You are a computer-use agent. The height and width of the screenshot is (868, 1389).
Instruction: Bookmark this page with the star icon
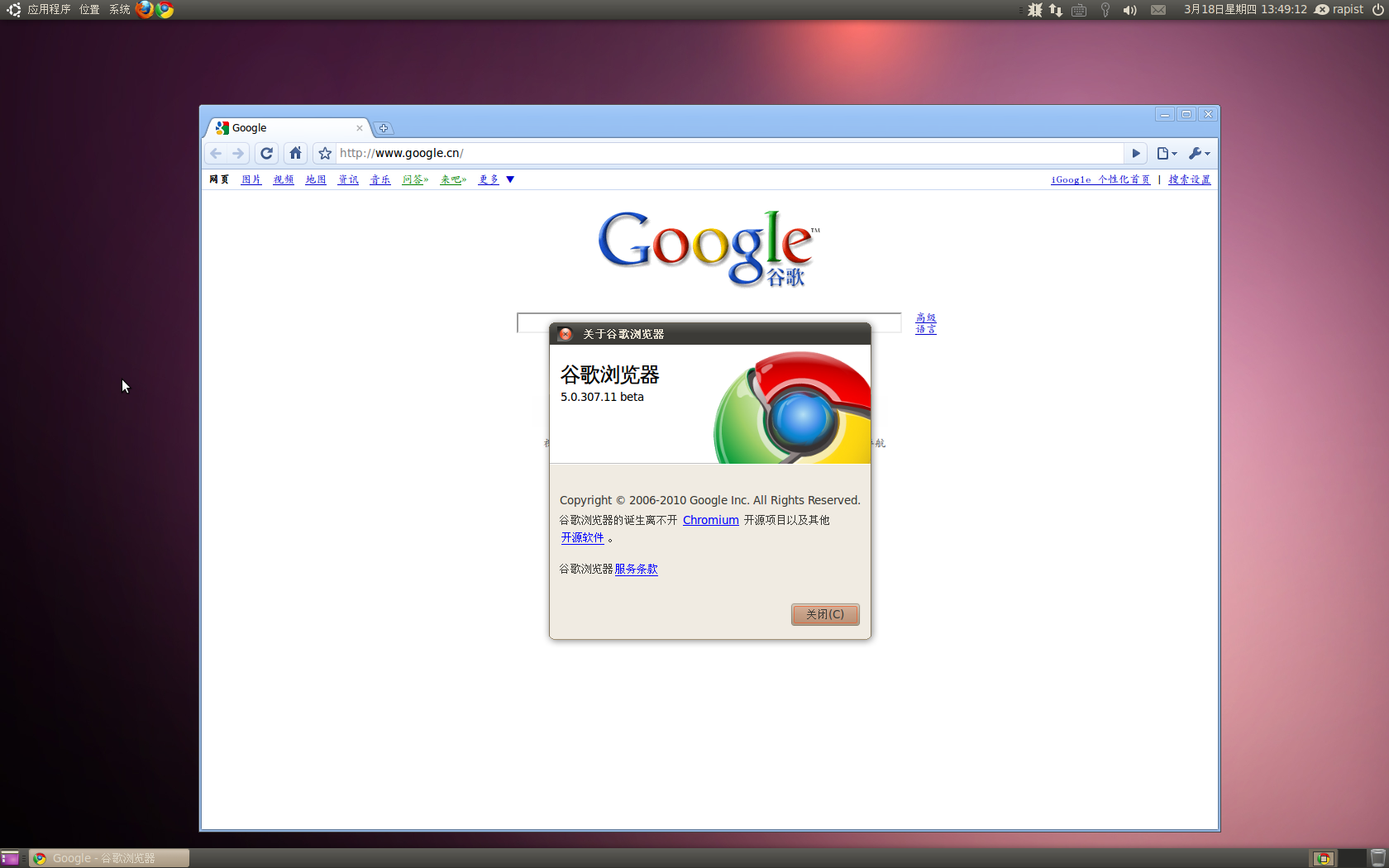pyautogui.click(x=325, y=153)
